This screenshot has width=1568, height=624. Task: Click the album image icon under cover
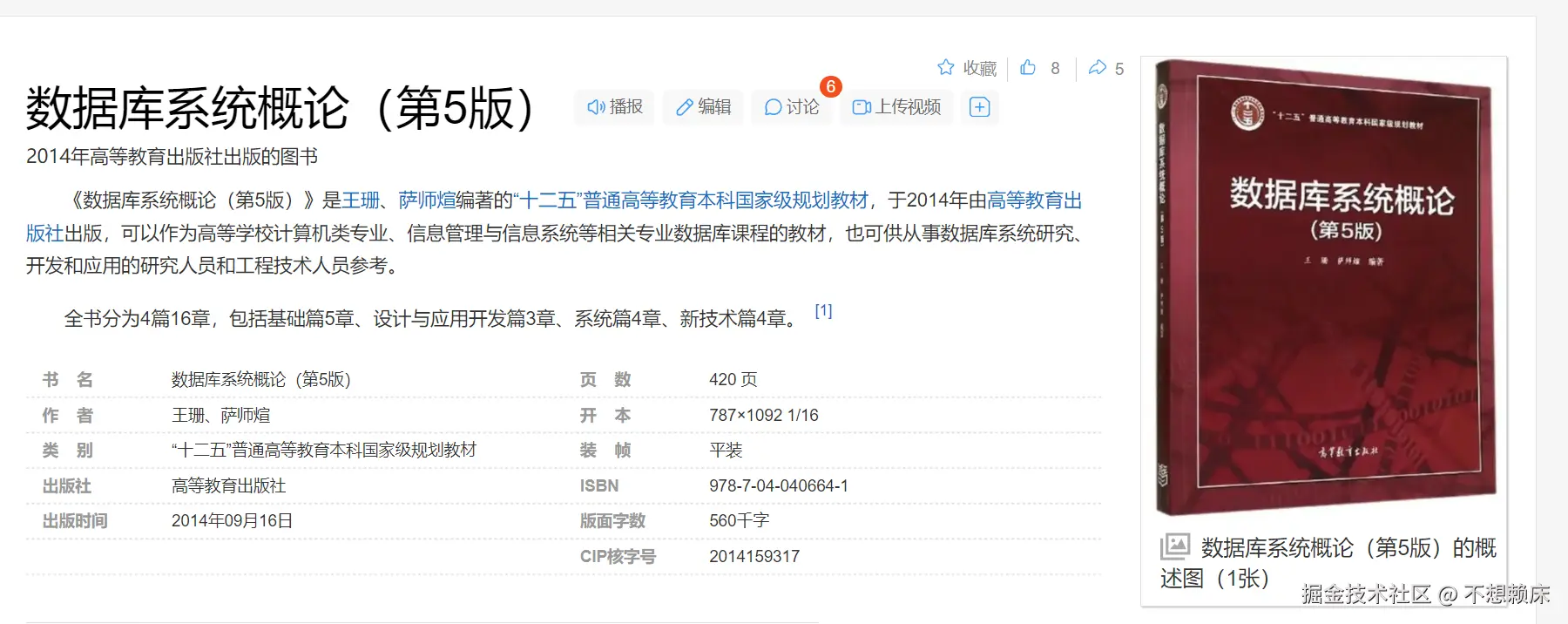coord(1174,547)
